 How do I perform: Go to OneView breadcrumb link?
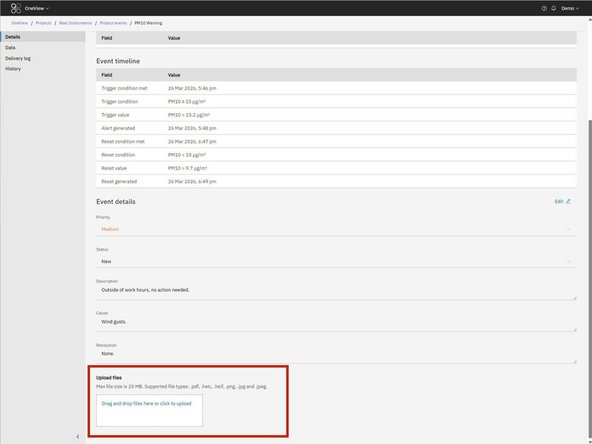[20, 23]
